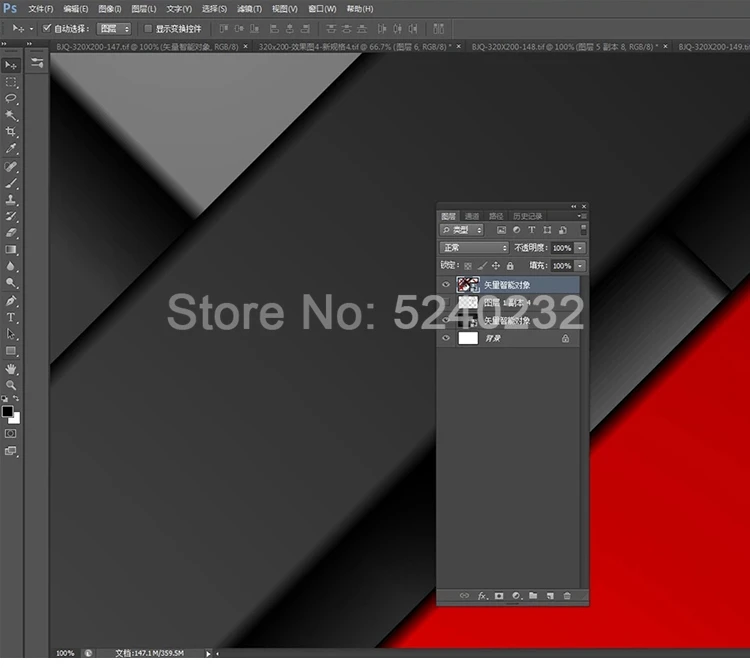750x668 pixels.
Task: Select the Horizontal Type tool
Action: [11, 318]
